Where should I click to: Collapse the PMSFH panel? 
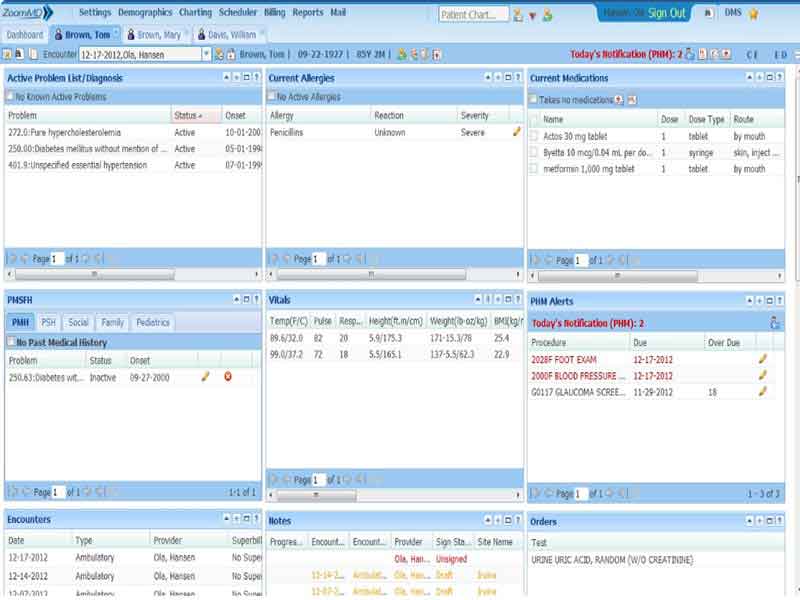click(236, 299)
